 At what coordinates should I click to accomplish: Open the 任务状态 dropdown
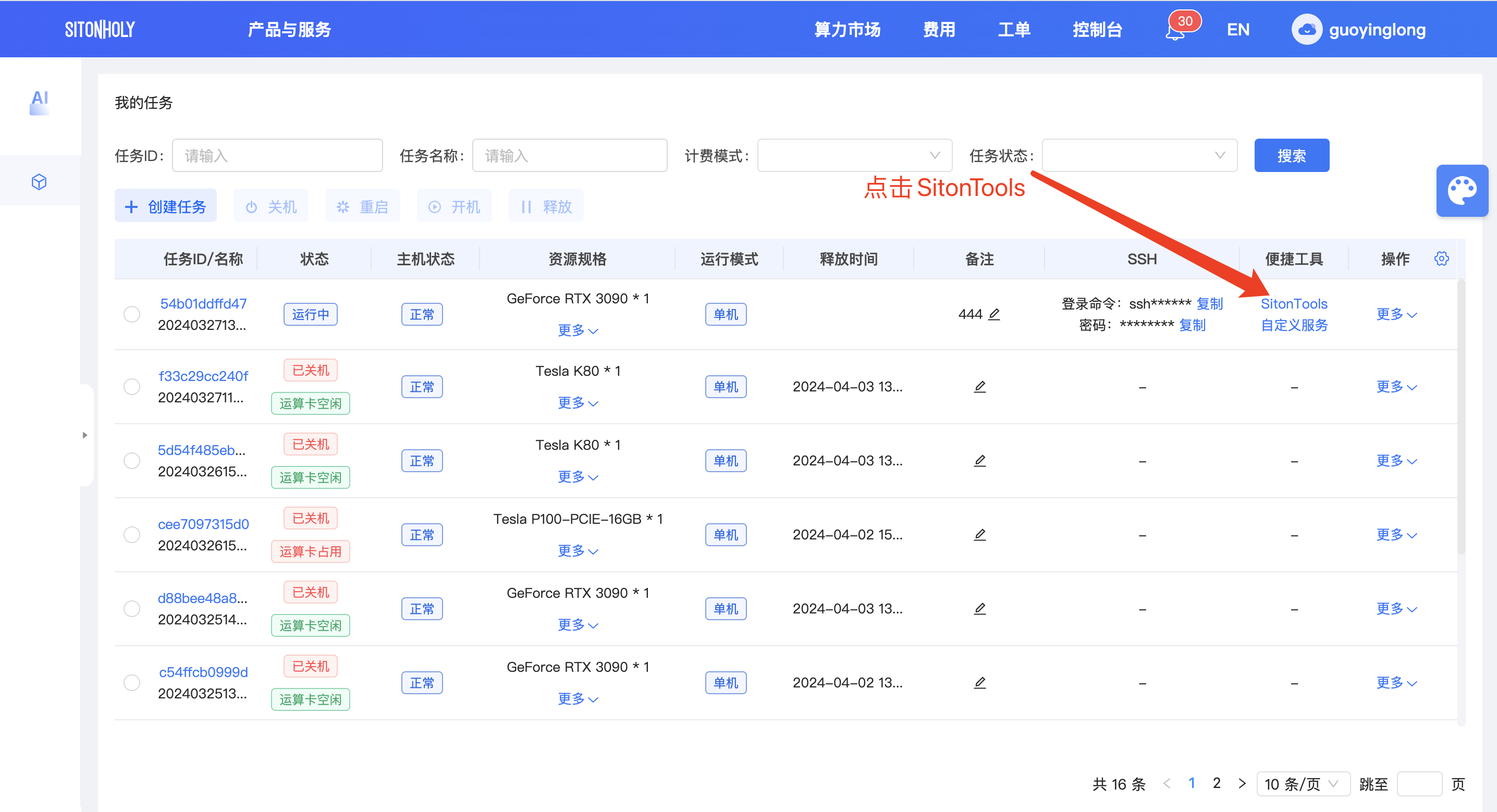tap(1139, 155)
